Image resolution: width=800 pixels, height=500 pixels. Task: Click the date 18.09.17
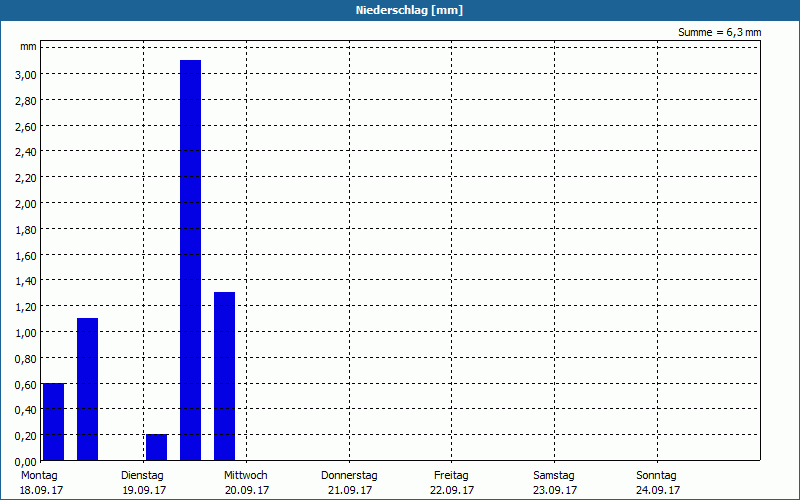pyautogui.click(x=41, y=490)
